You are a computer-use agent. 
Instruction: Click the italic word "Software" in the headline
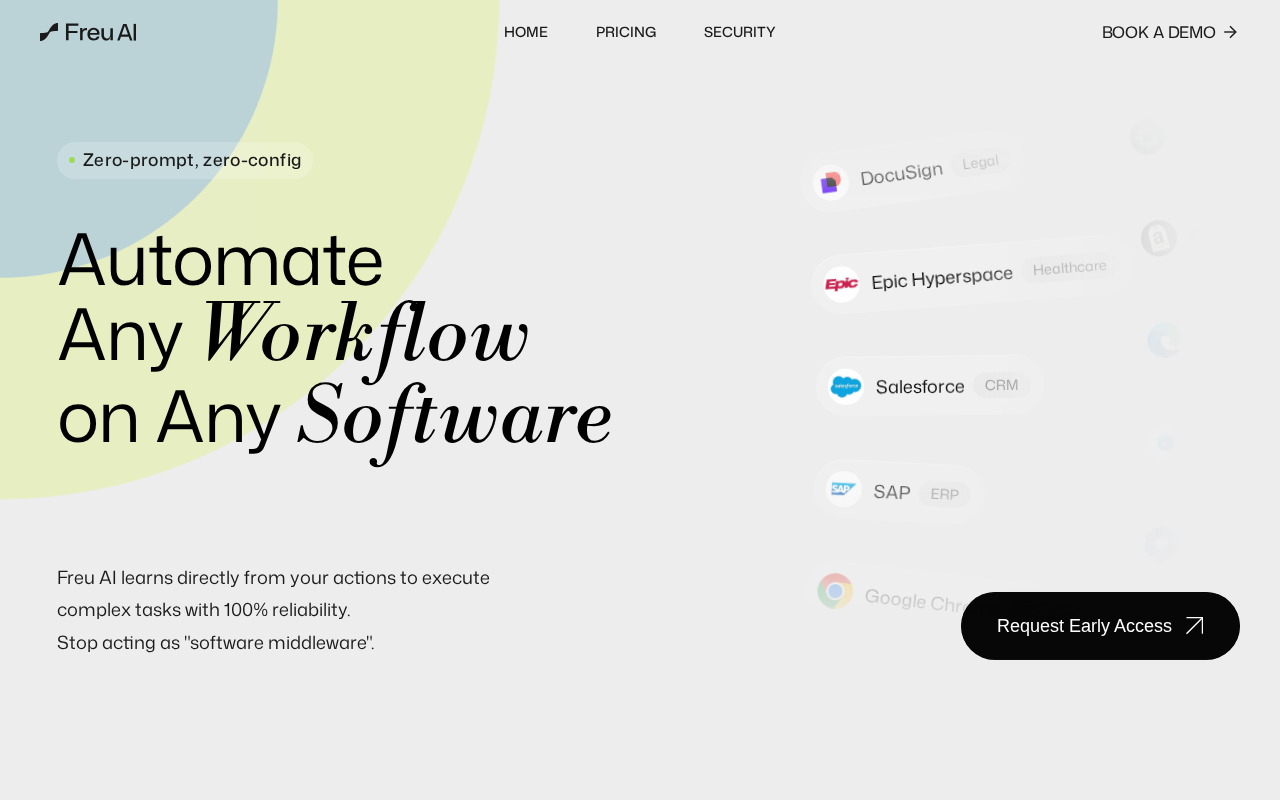click(x=455, y=418)
